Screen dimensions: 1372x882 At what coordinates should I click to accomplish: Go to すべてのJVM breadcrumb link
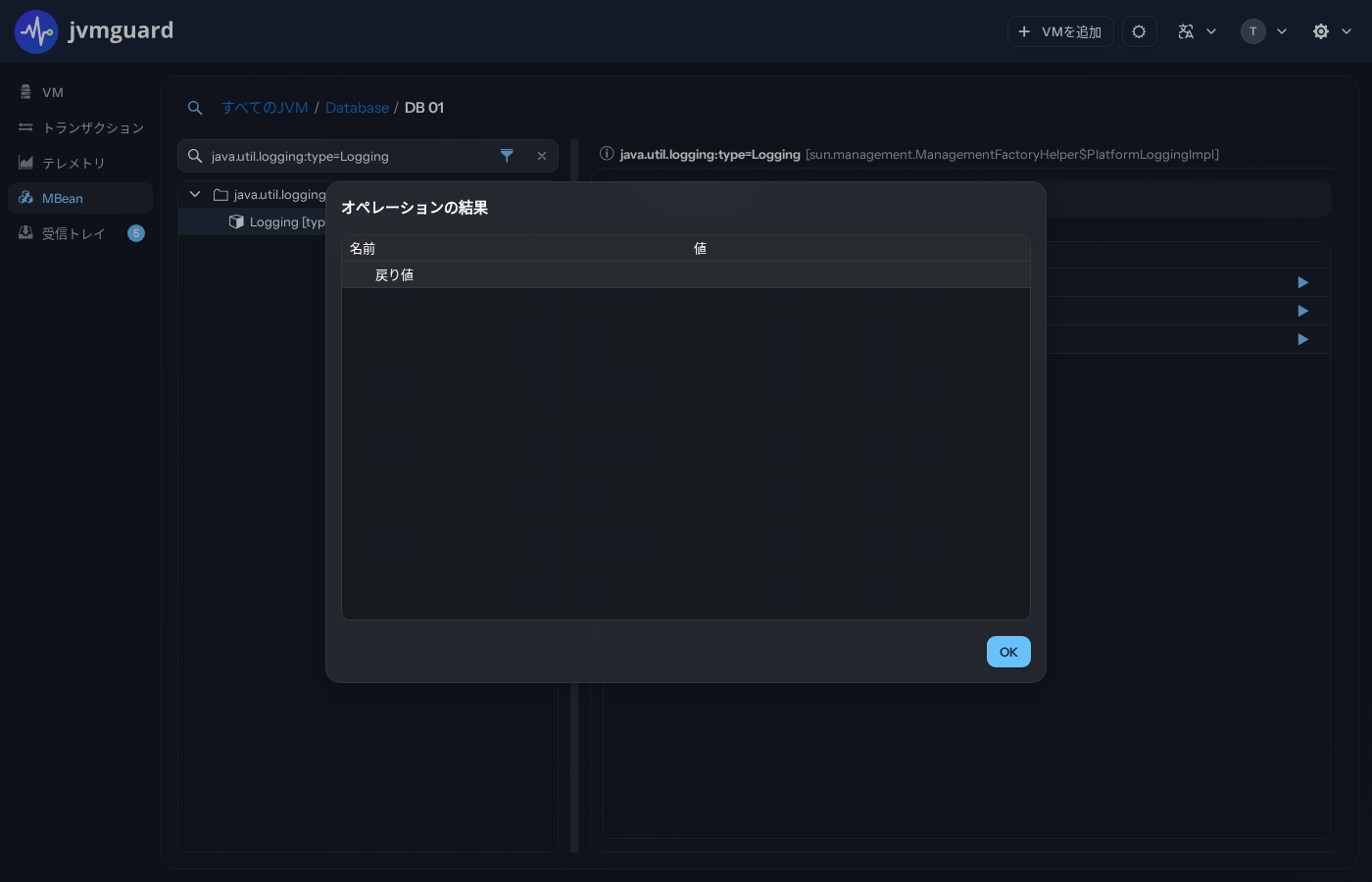[x=265, y=108]
